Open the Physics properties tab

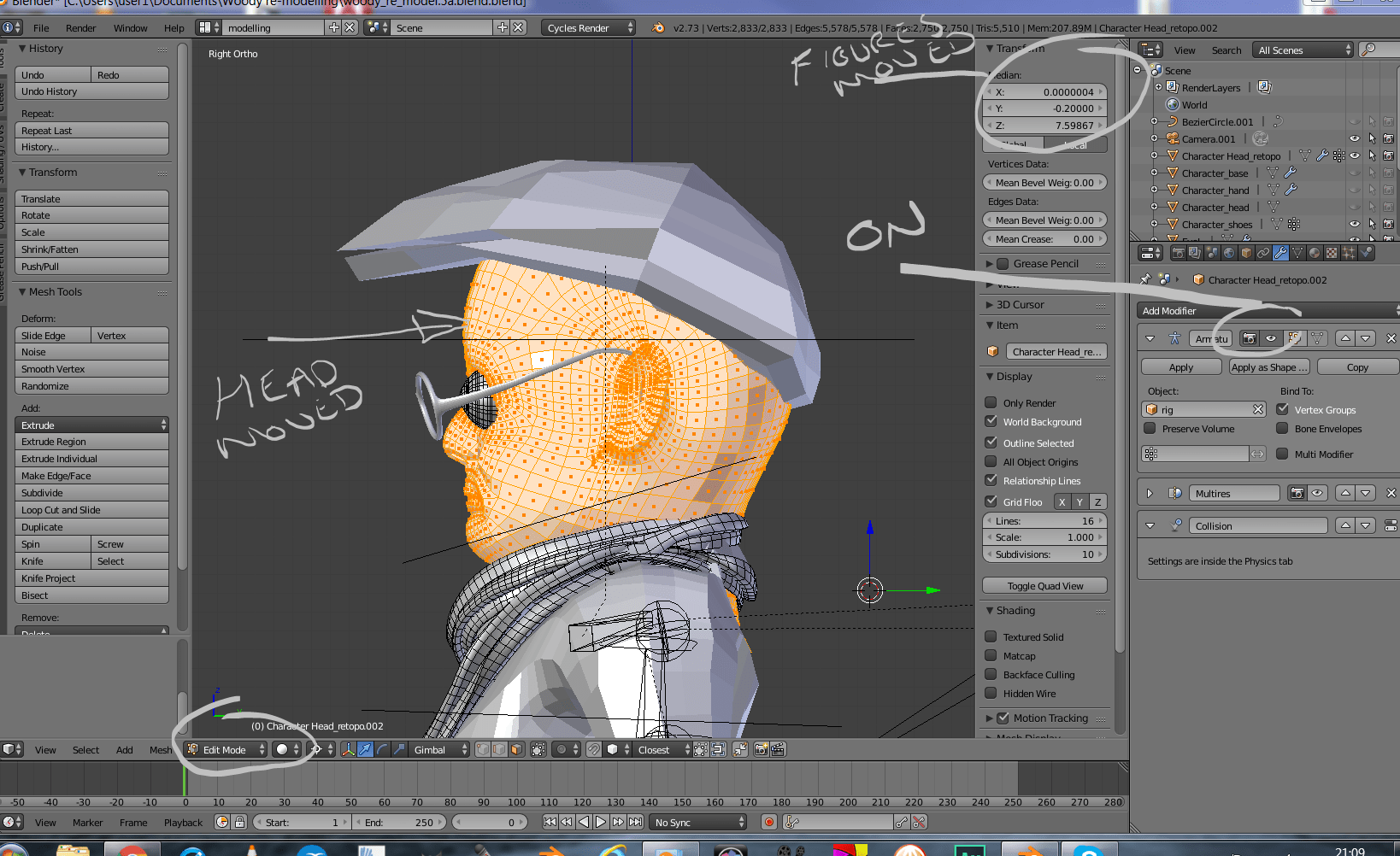pyautogui.click(x=1368, y=252)
